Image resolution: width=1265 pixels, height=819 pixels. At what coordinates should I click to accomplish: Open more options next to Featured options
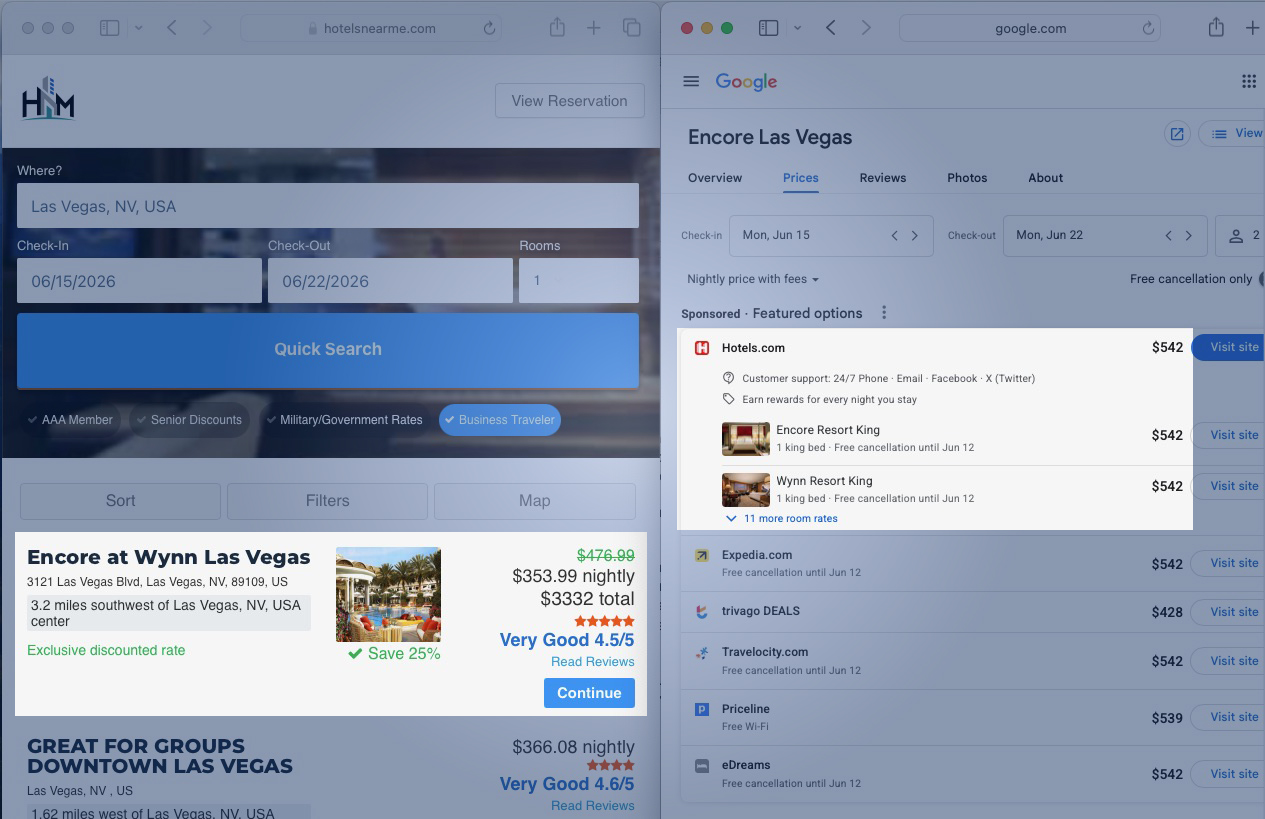pyautogui.click(x=884, y=313)
